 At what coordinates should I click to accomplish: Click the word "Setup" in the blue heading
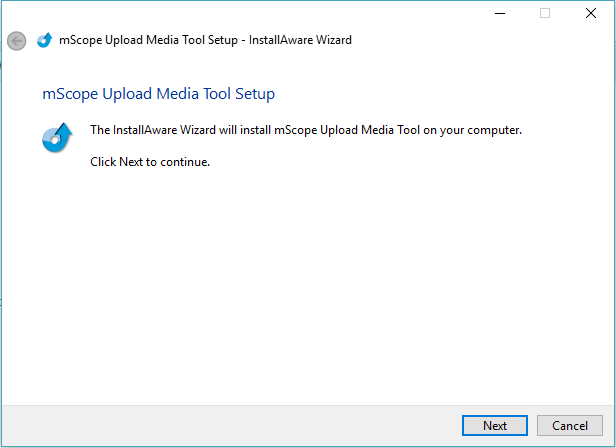coord(255,94)
